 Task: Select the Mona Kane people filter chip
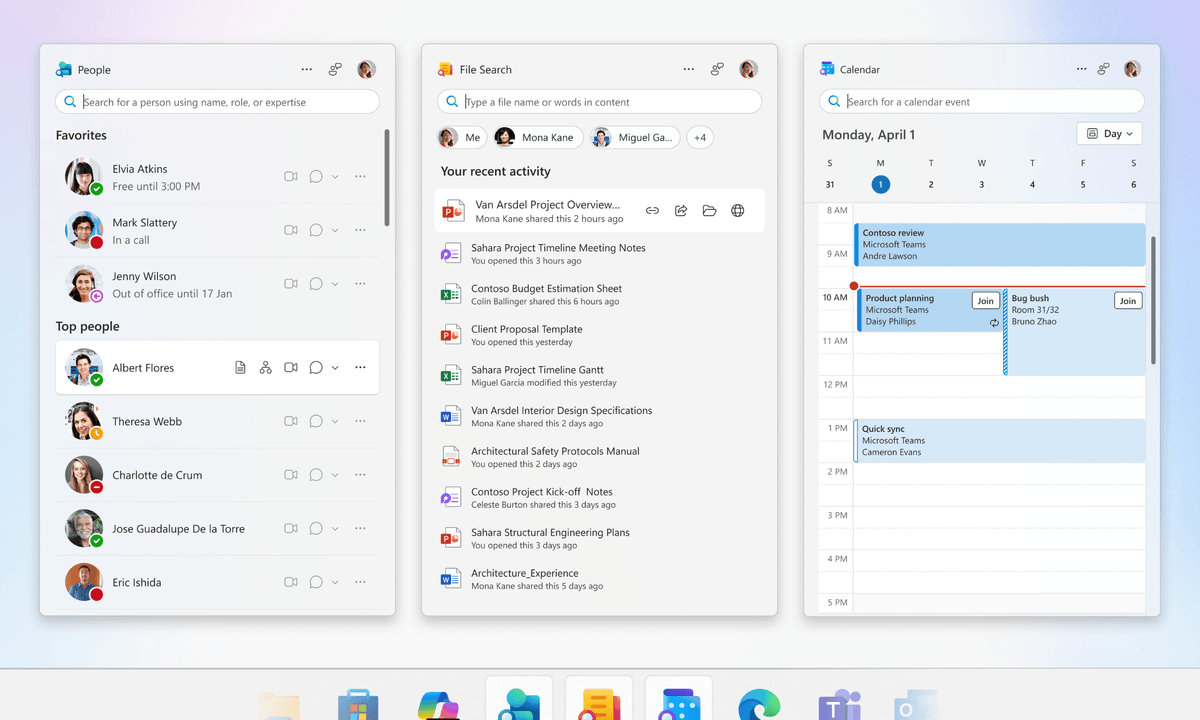[537, 137]
